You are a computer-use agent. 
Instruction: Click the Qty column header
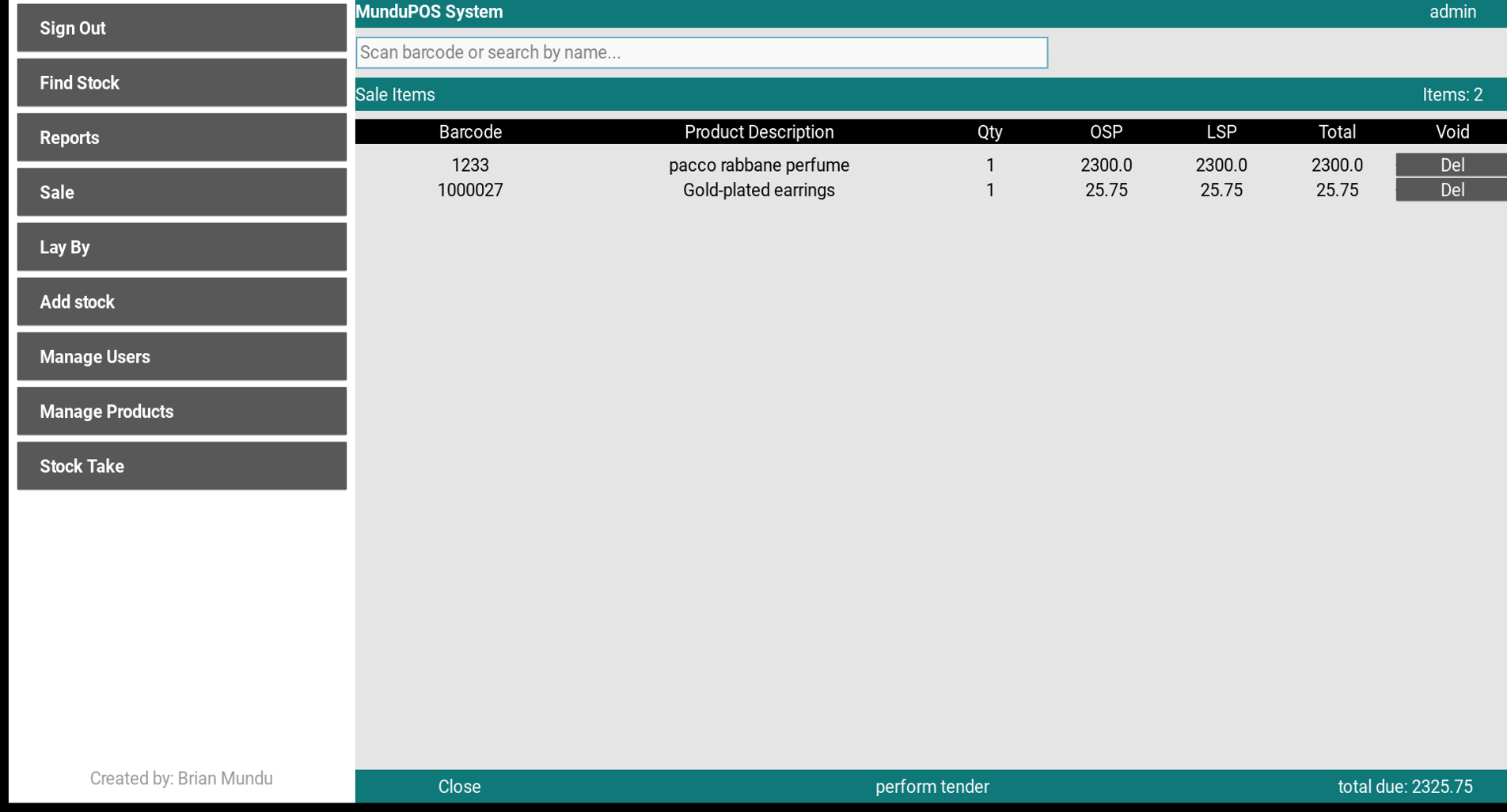(989, 131)
